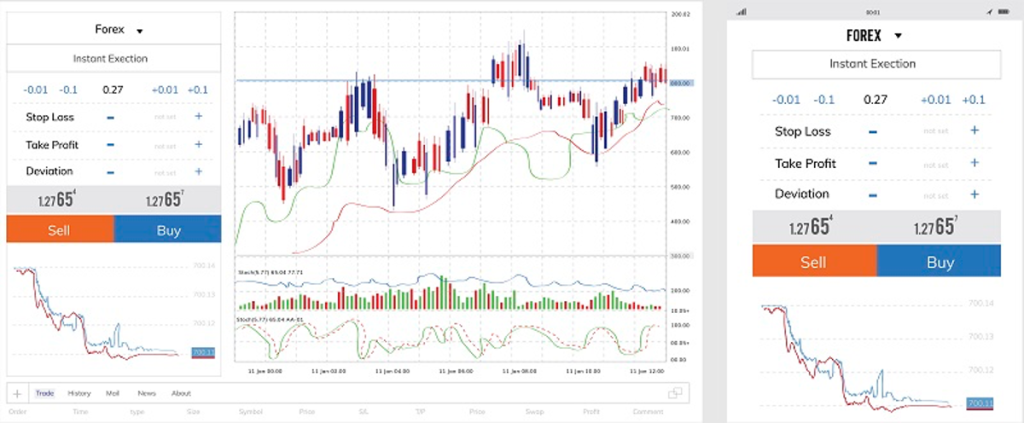Click sell price 1.2765 above mobile Sell
Screen dimensions: 1024x423
pyautogui.click(x=812, y=227)
